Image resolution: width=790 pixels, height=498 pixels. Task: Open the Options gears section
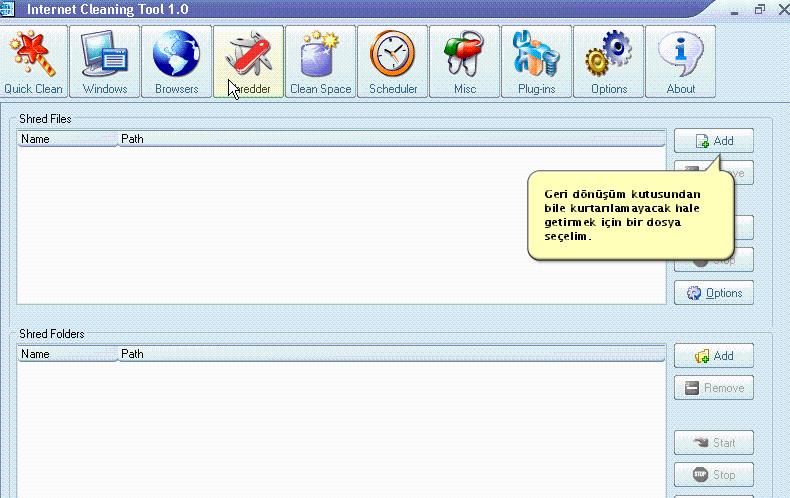609,61
